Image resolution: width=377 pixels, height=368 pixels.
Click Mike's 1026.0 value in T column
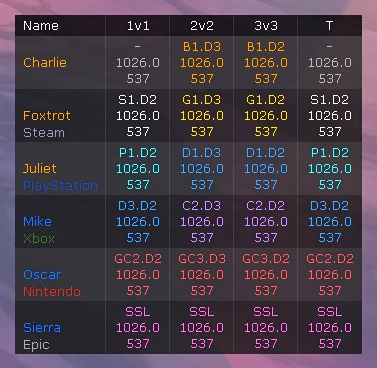click(329, 221)
